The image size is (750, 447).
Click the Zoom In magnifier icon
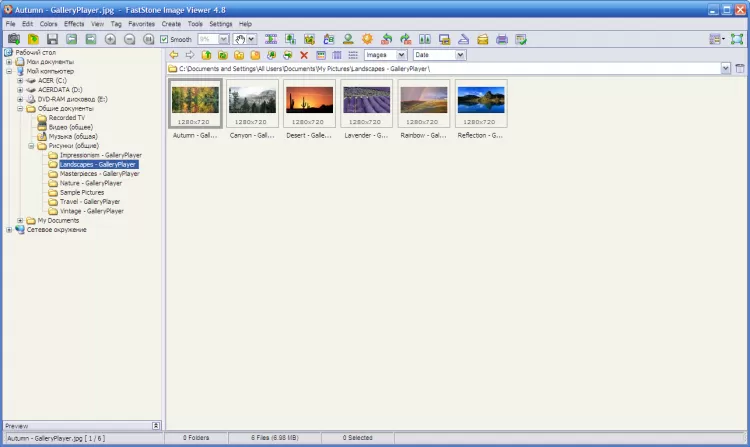click(109, 39)
